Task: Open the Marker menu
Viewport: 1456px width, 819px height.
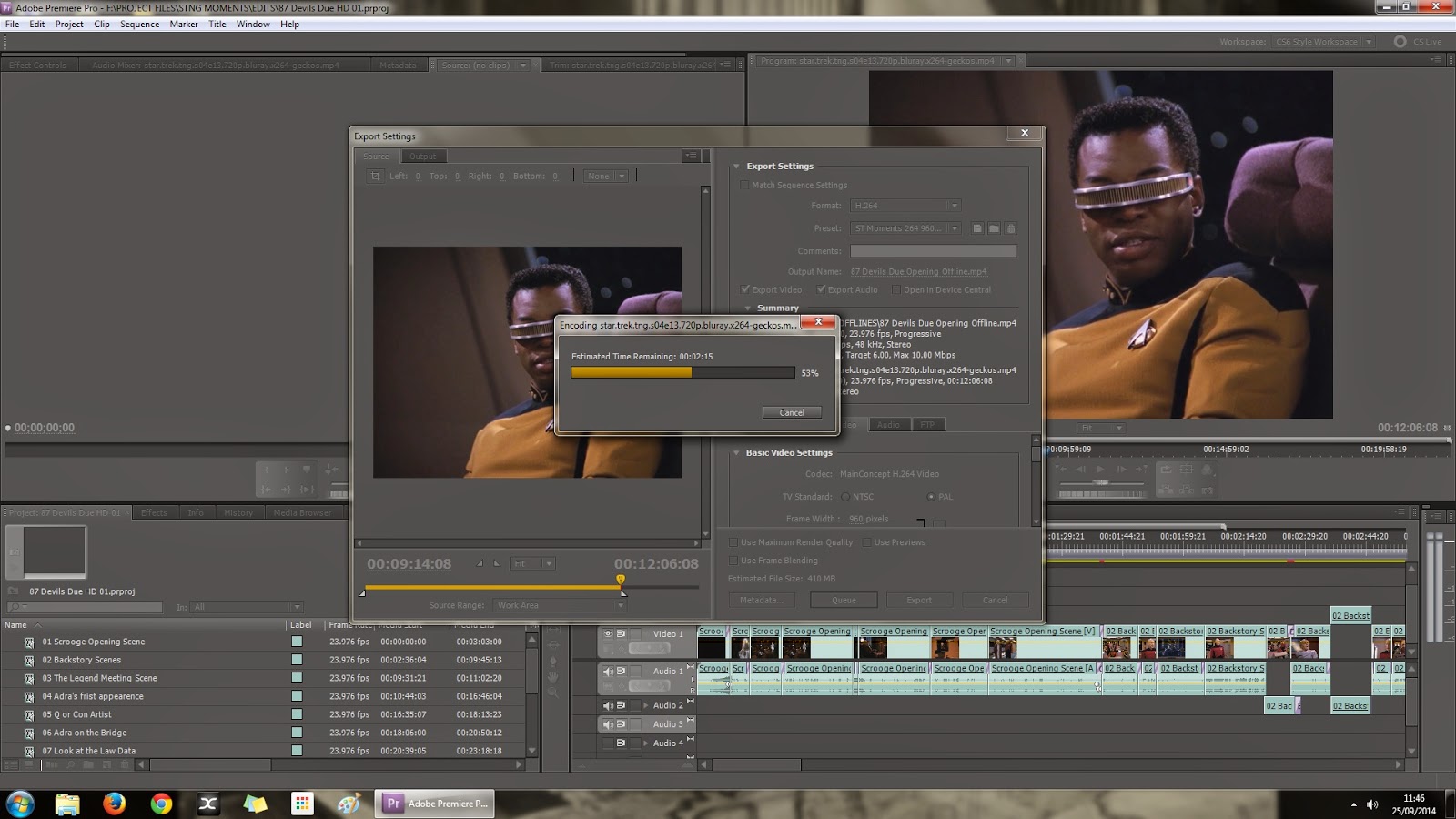Action: pyautogui.click(x=184, y=25)
